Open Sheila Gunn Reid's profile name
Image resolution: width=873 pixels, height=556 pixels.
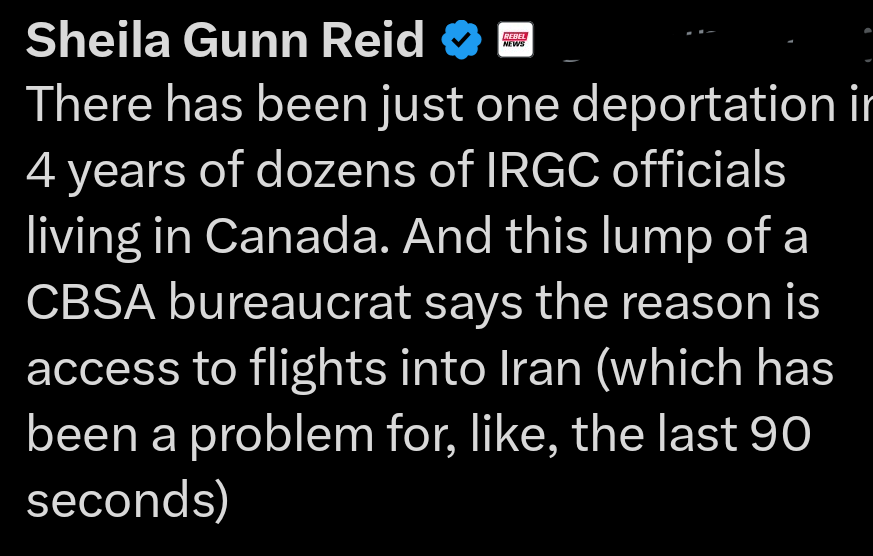click(x=225, y=42)
